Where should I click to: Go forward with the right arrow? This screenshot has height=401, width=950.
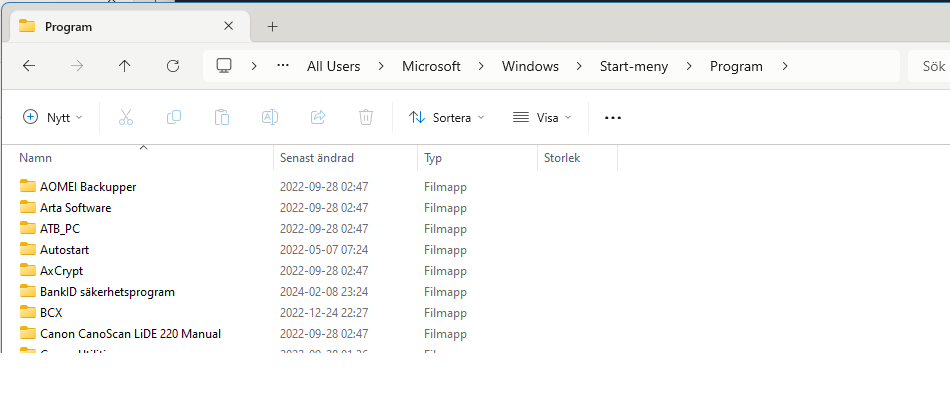point(77,67)
